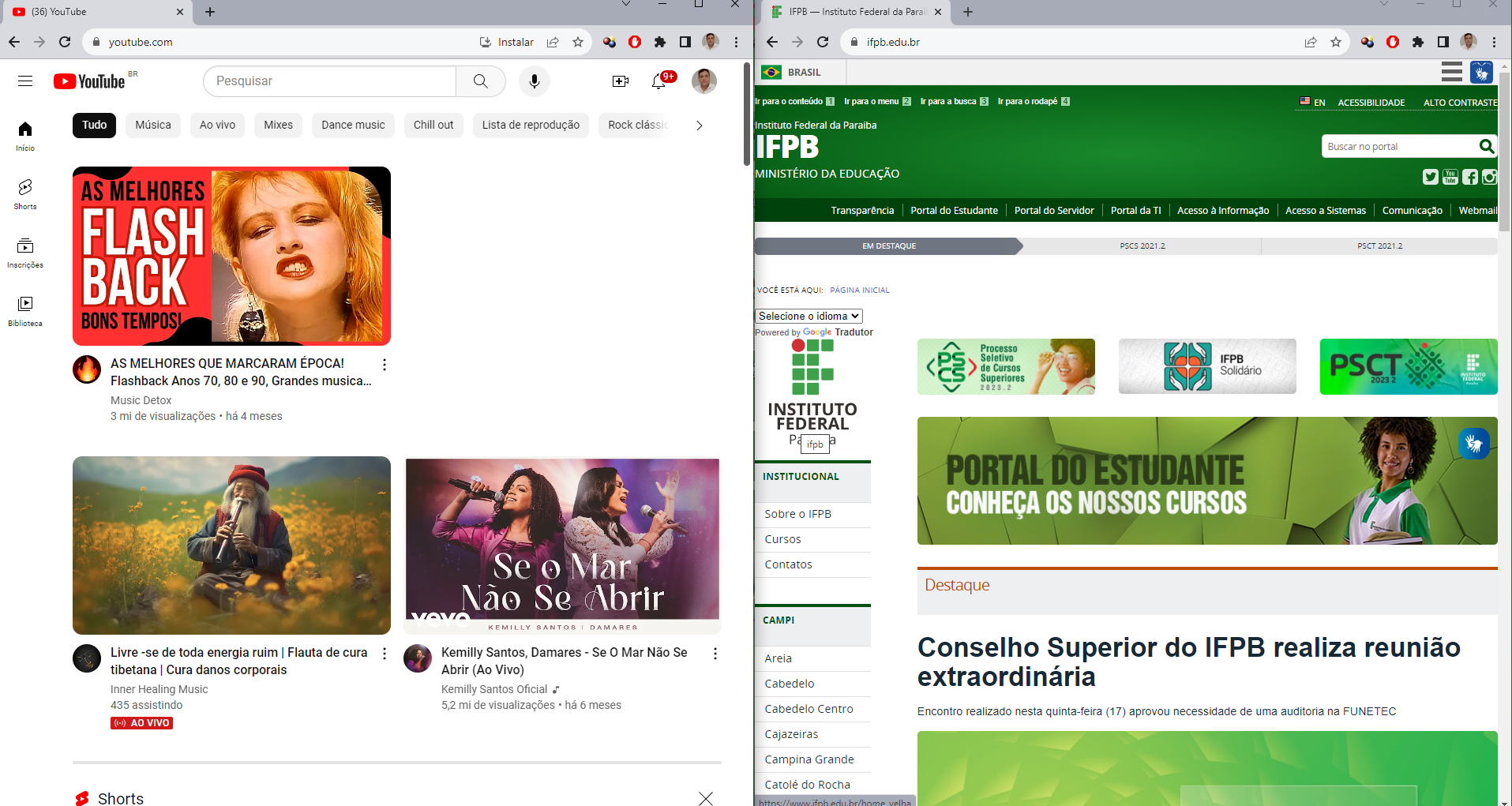
Task: Enable ALTO CONTRASTE mode
Action: pos(1461,103)
